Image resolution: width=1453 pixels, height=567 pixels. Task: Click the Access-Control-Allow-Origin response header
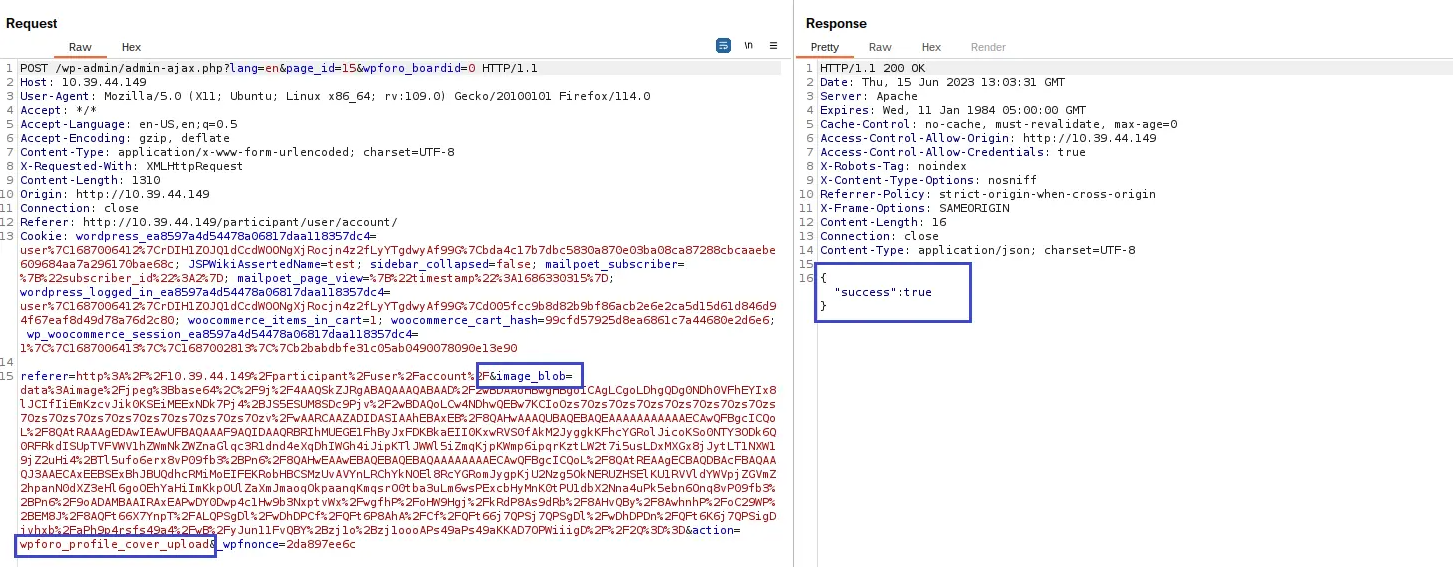[x=988, y=138]
